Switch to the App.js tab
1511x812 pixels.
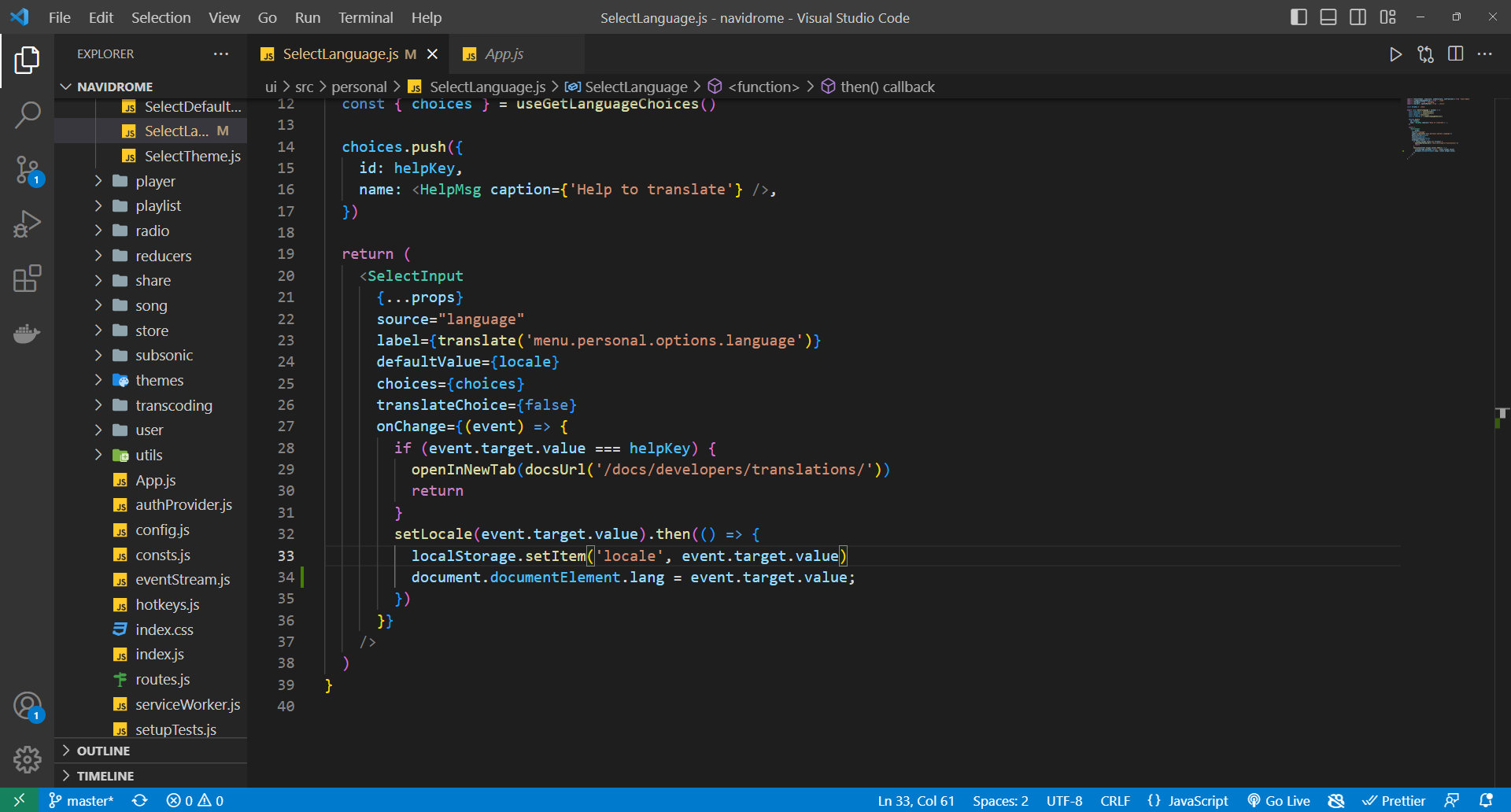coord(504,54)
